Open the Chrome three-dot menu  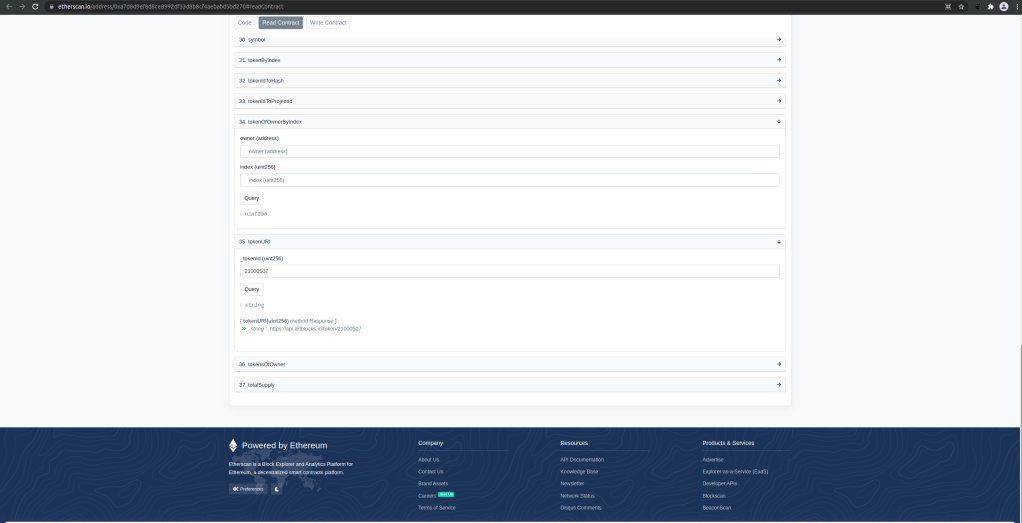1016,6
